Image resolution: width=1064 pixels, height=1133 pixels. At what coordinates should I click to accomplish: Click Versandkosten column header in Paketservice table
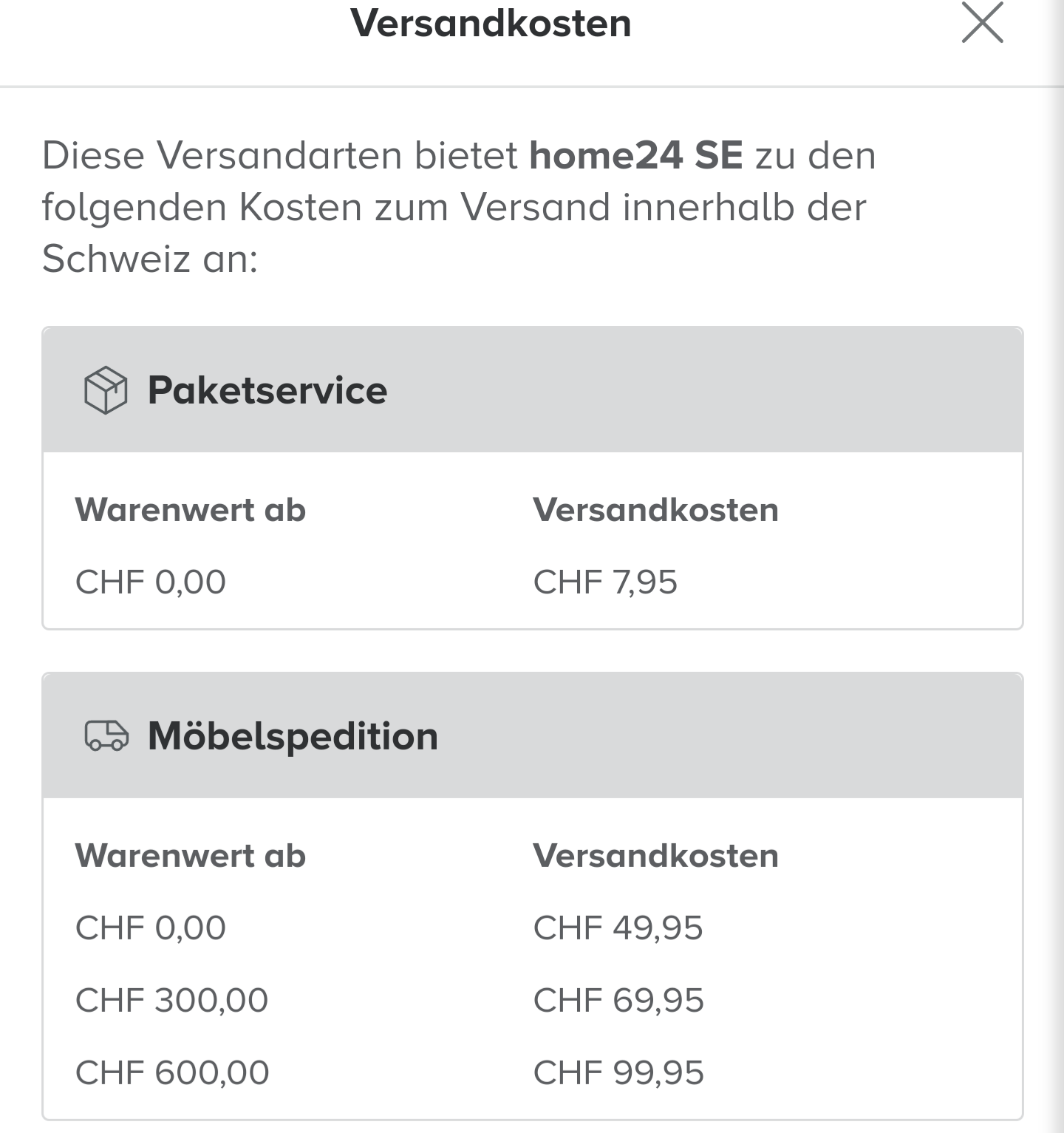point(655,510)
